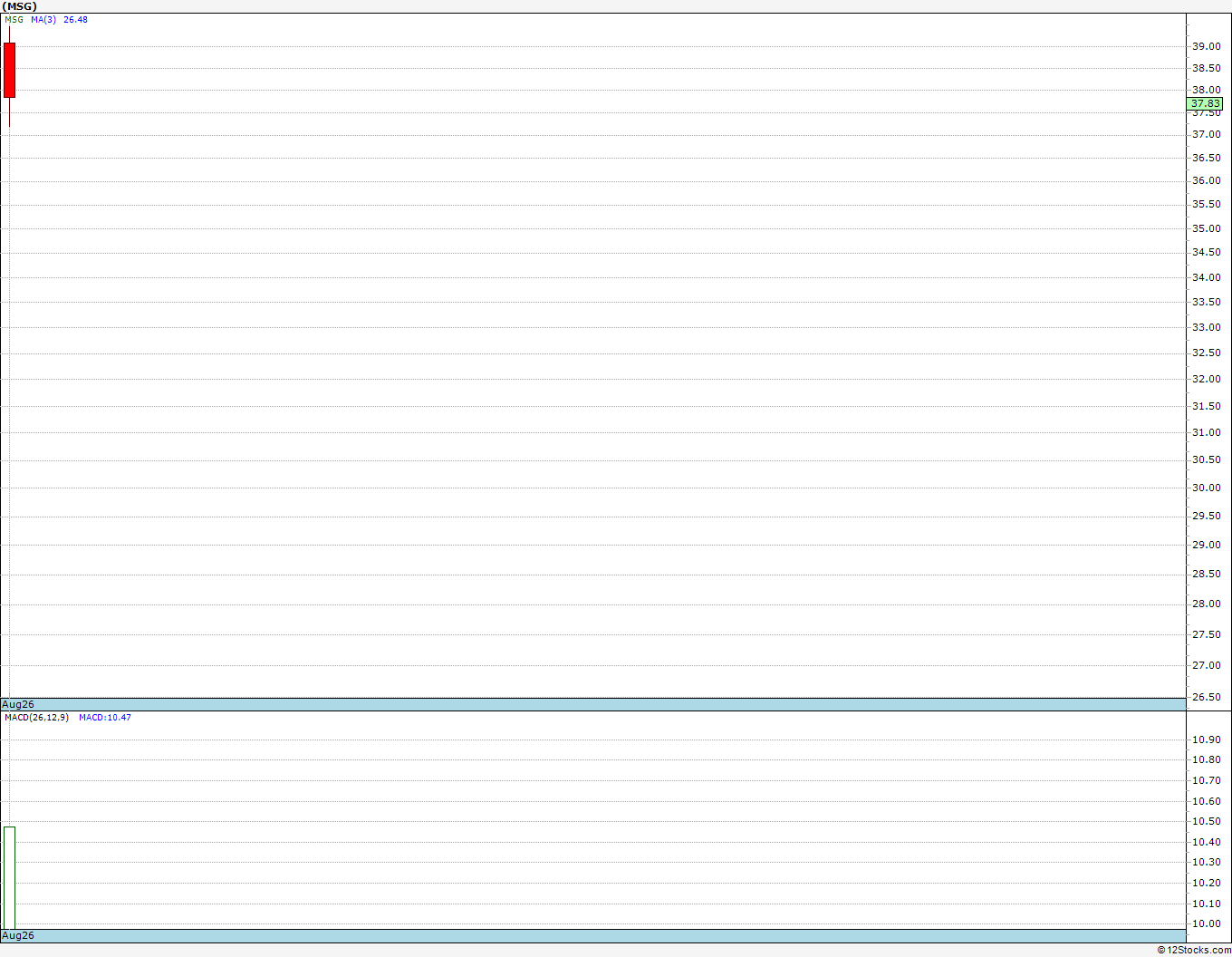Click the Aug26 date on MACD panel axis
This screenshot has width=1232, height=957.
pyautogui.click(x=18, y=935)
